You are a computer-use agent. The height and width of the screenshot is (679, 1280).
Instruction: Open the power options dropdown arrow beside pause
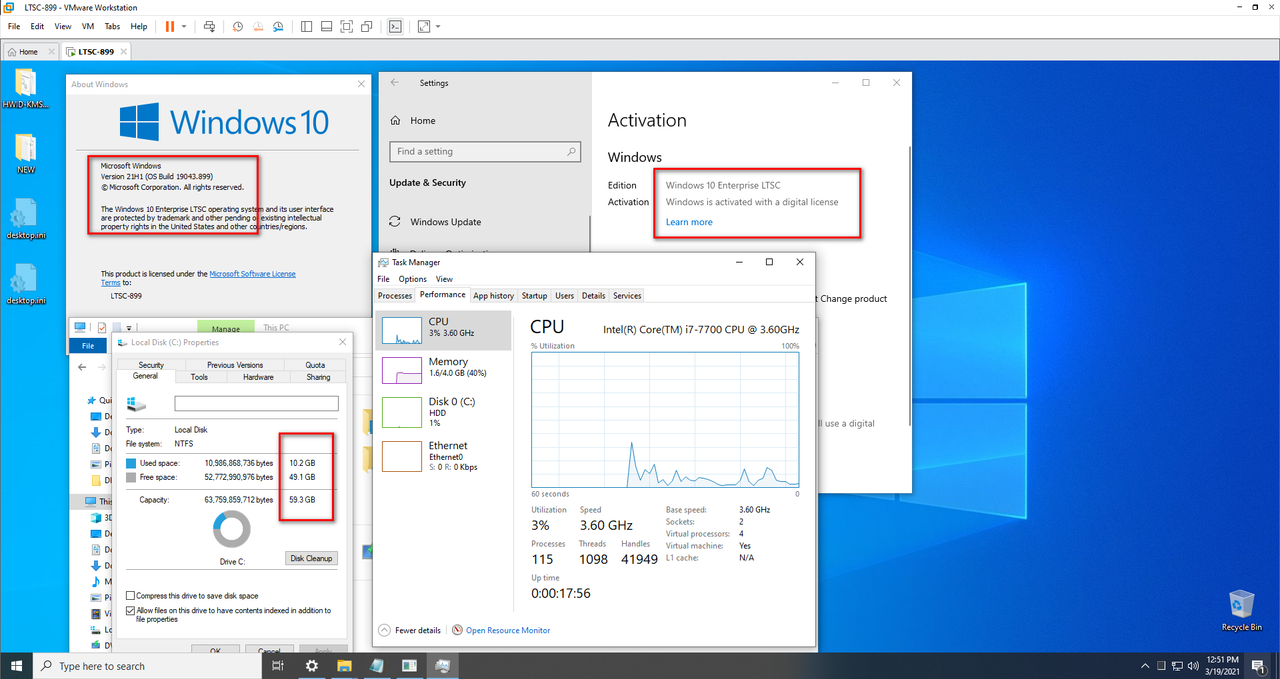coord(183,26)
